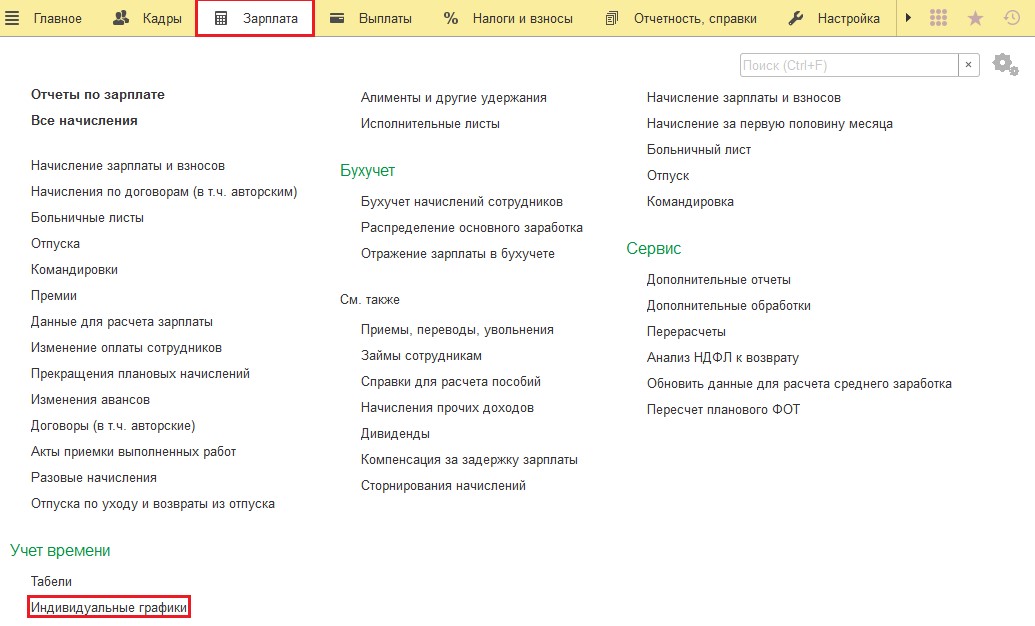The height and width of the screenshot is (626, 1035).
Task: Open Перерасчеты
Action: [686, 331]
